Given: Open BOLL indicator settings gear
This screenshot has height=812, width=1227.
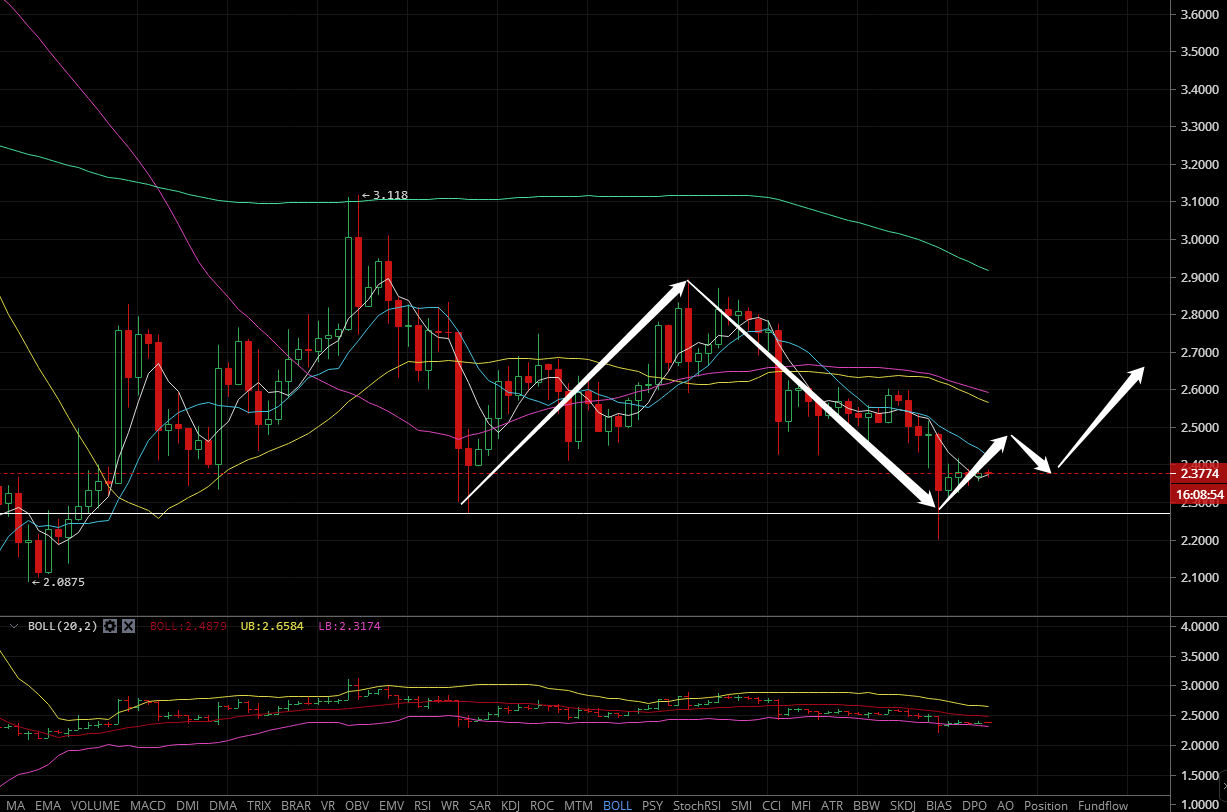Looking at the screenshot, I should (111, 626).
